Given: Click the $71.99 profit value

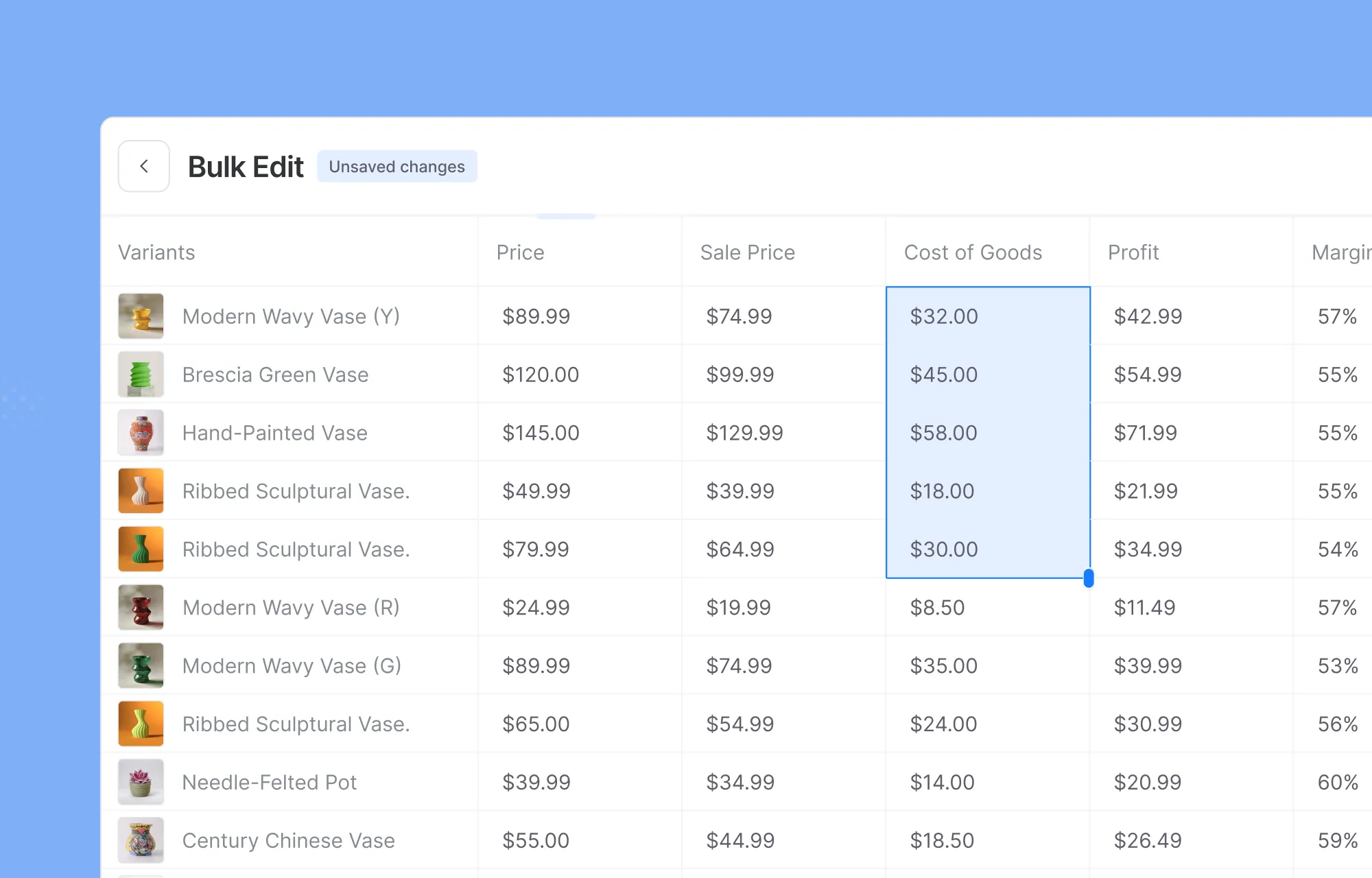Looking at the screenshot, I should pos(1145,433).
